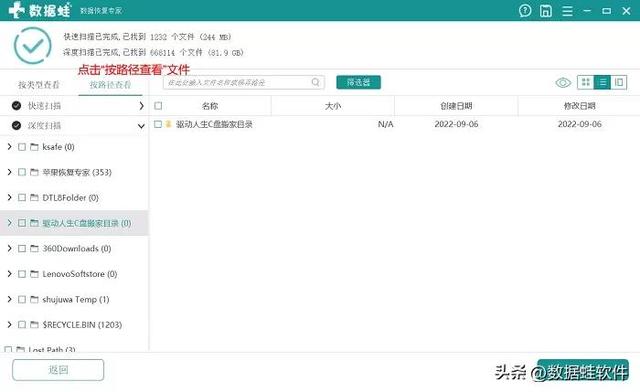640x392 pixels.
Task: Check the 苹果恢复专家 (353) checkbox
Action: (x=22, y=172)
